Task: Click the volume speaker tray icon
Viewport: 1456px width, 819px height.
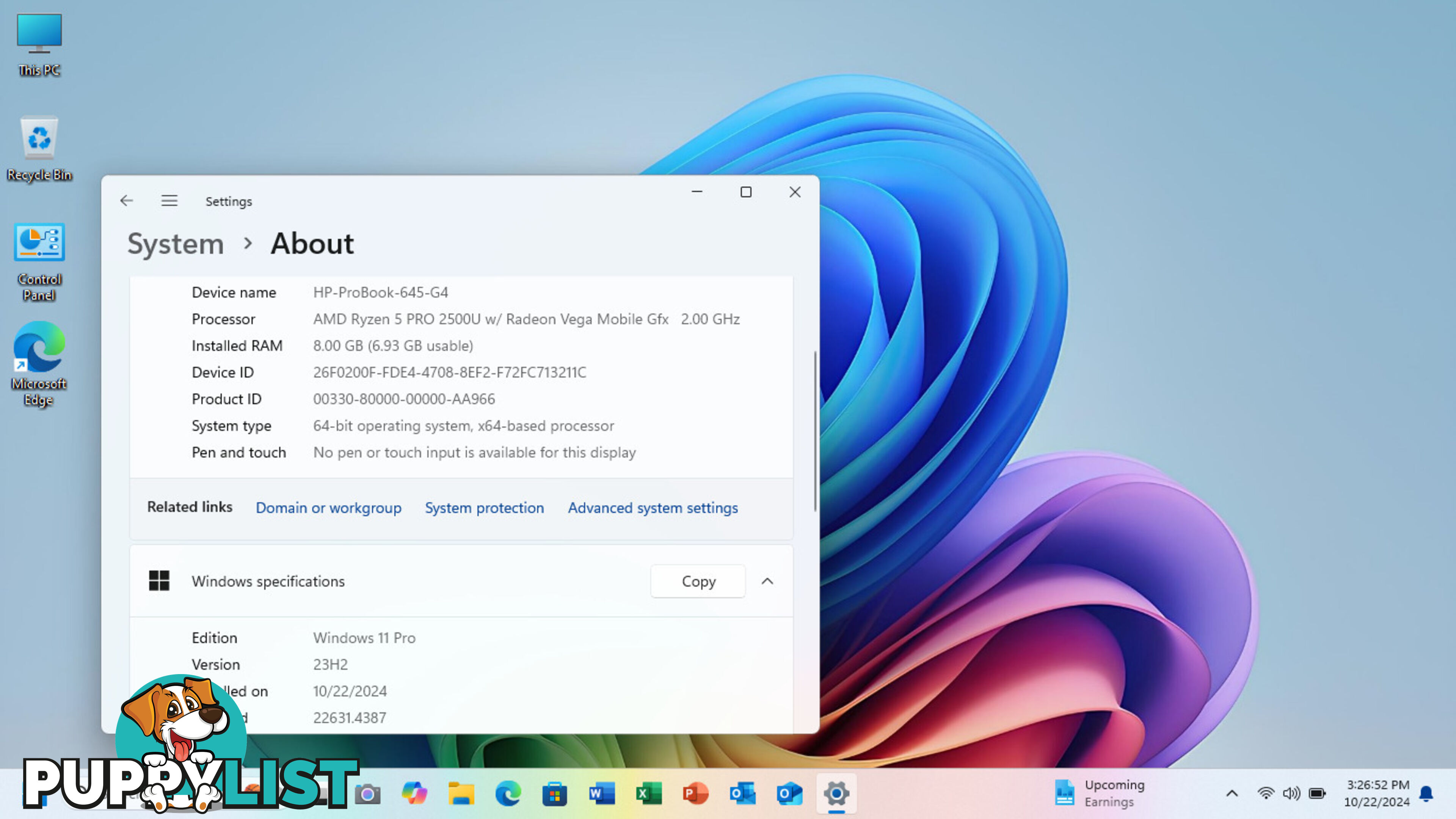Action: point(1291,794)
